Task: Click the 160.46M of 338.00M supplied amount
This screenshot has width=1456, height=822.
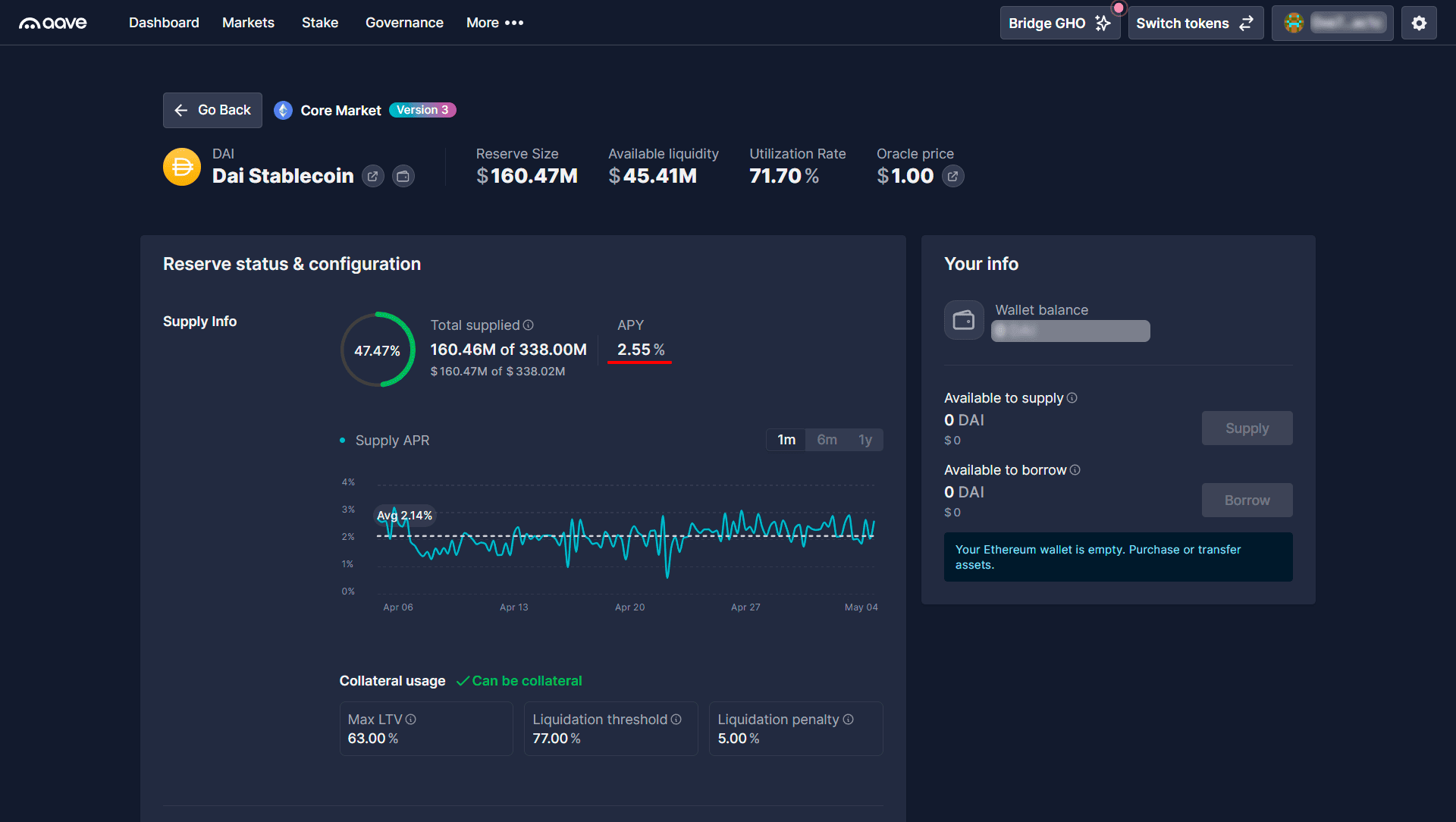Action: point(508,350)
